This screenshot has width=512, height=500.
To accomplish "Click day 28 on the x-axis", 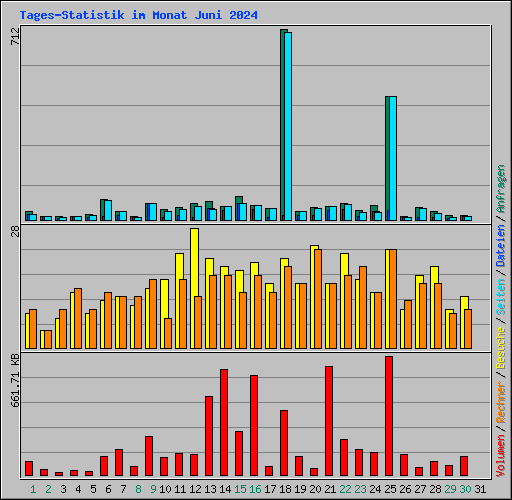I will click(435, 489).
